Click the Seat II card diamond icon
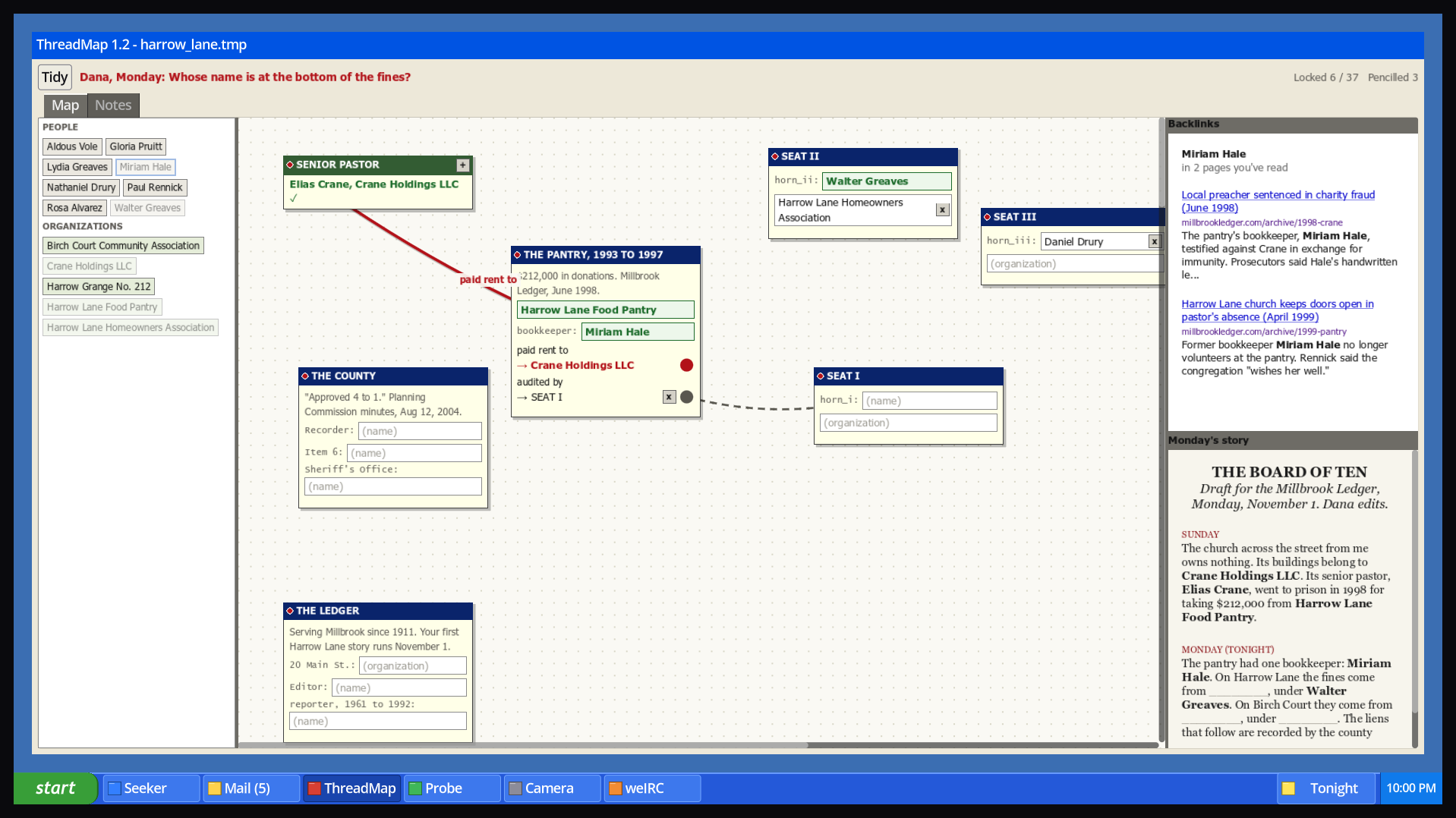 (775, 156)
